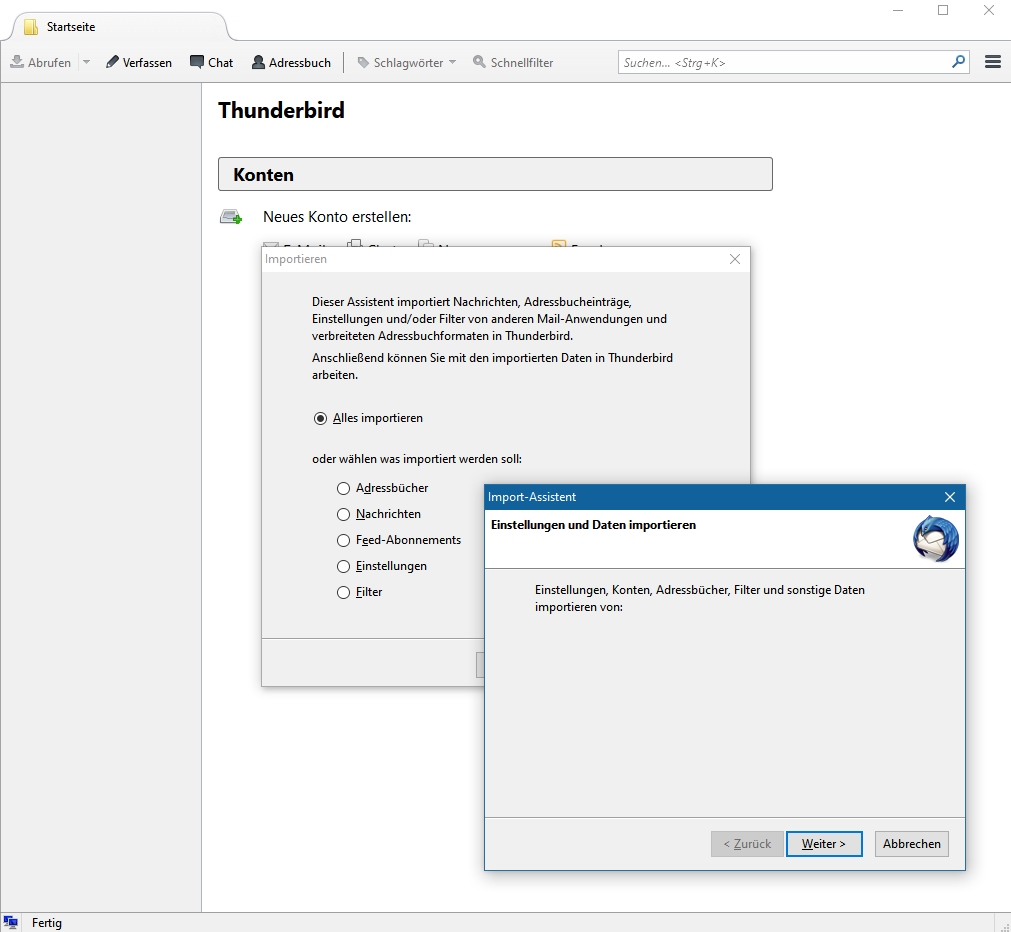Click the Abbrechen button
Screen dimensions: 1011x932
912,844
